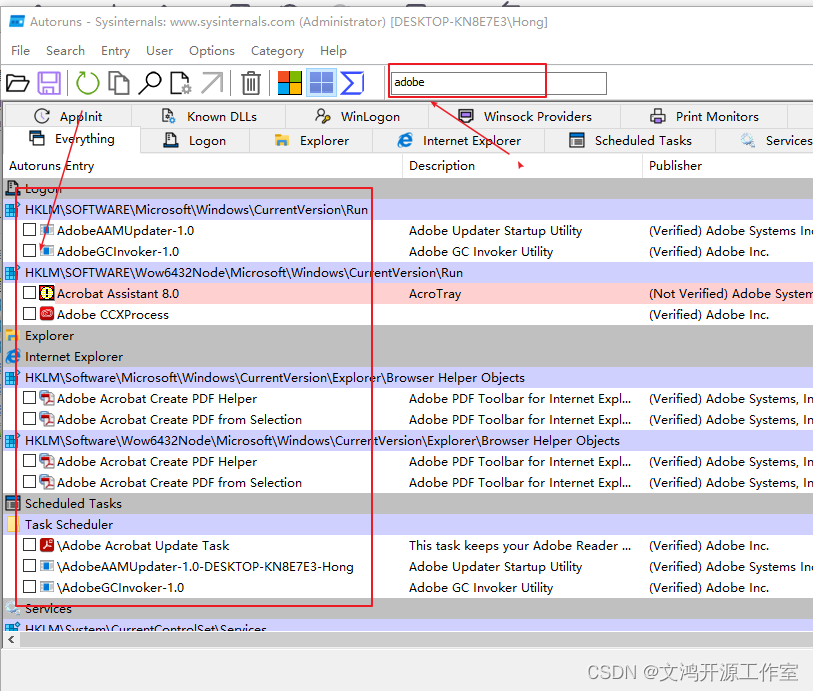The image size is (813, 691).
Task: Enable the \Adobe Acrobat Update Task checkbox
Action: tap(30, 545)
